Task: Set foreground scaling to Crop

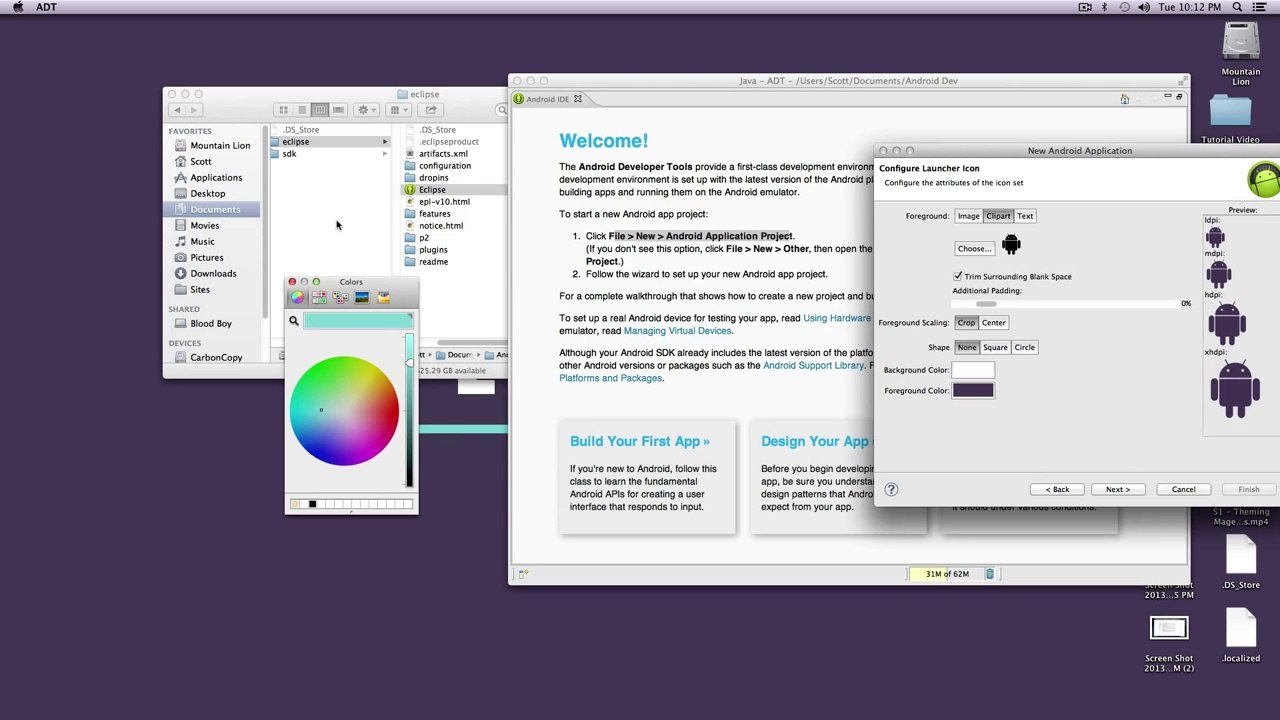Action: tap(966, 323)
